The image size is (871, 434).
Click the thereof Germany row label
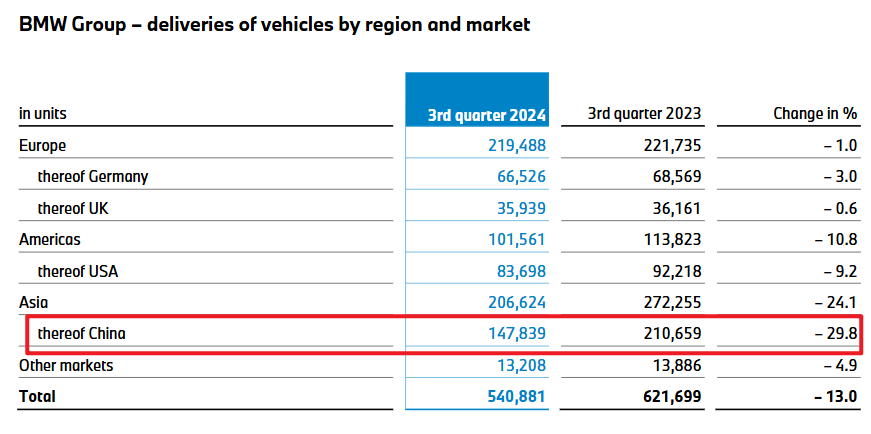click(92, 177)
